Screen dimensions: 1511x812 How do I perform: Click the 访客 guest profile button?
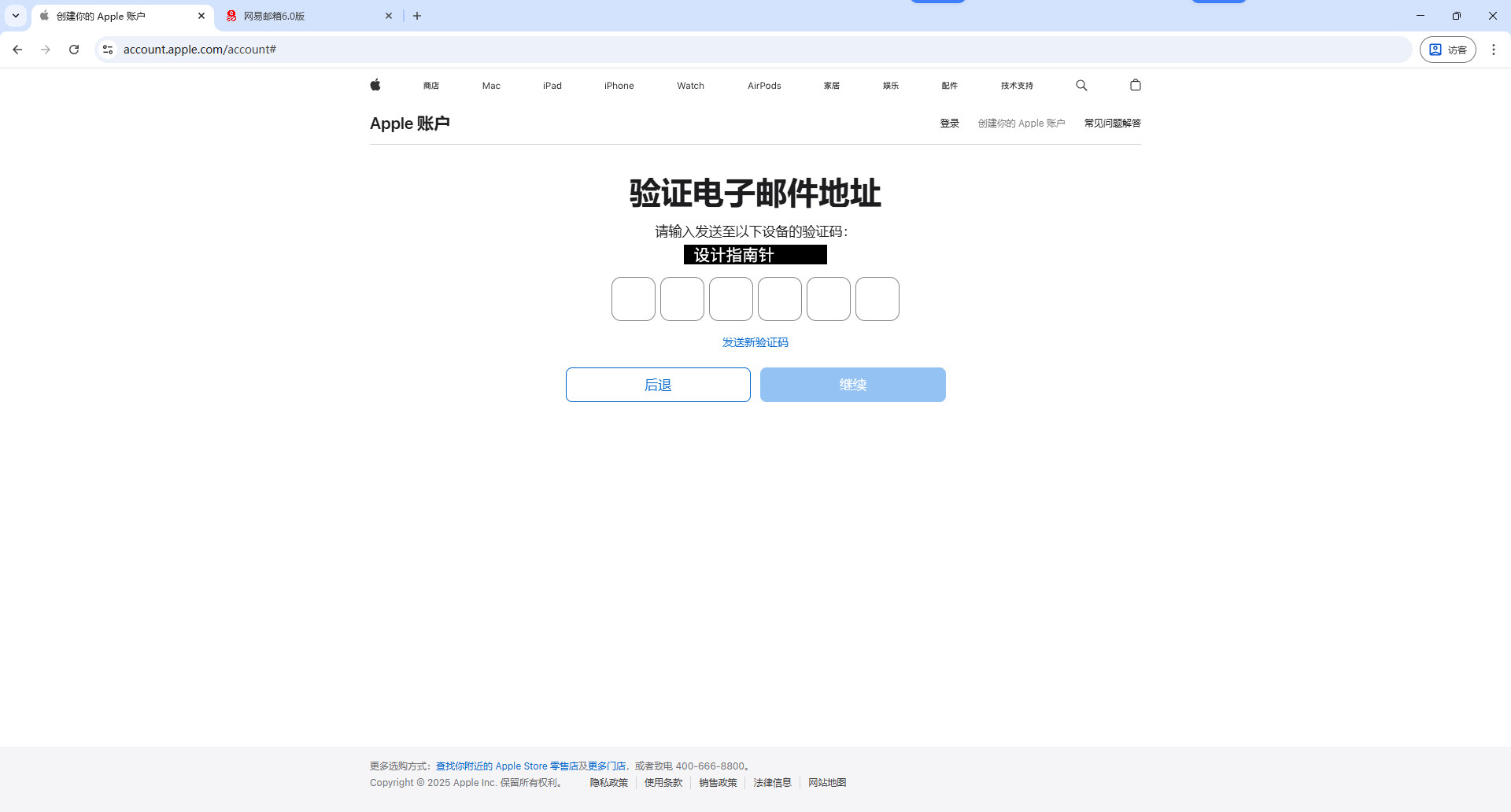(x=1448, y=50)
